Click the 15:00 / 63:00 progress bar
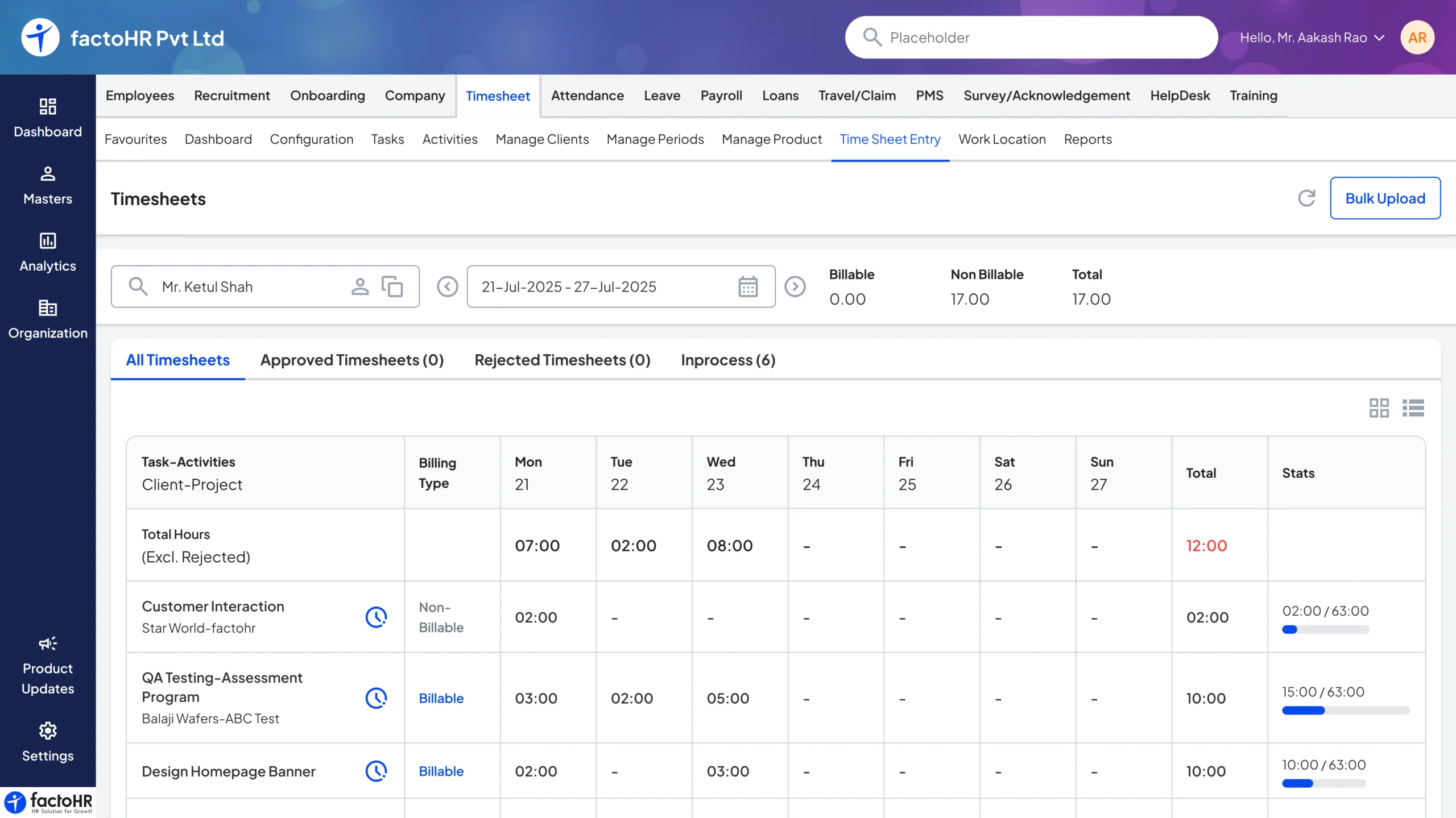 coord(1346,710)
